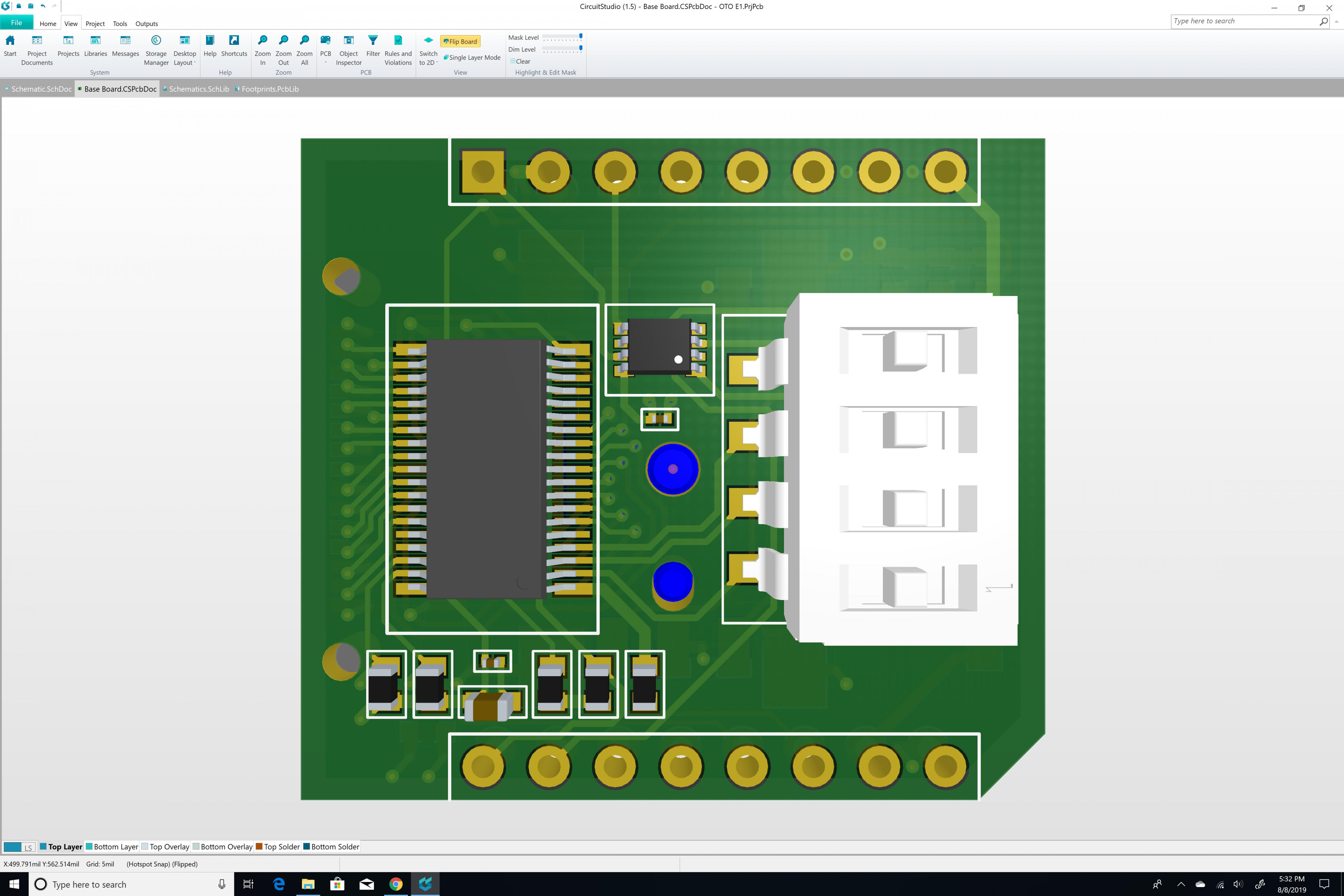Open the notification center icon

[1324, 884]
